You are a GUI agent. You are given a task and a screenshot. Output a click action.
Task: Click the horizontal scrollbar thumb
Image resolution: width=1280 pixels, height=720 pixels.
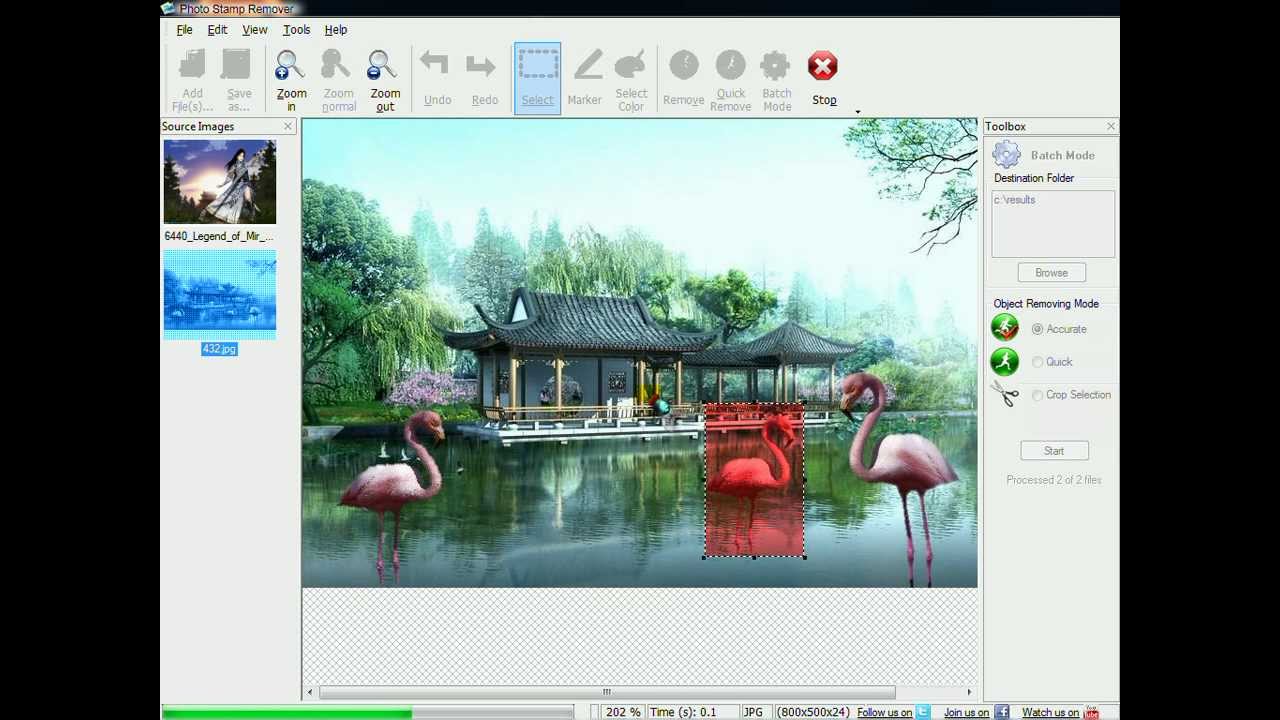click(x=606, y=692)
